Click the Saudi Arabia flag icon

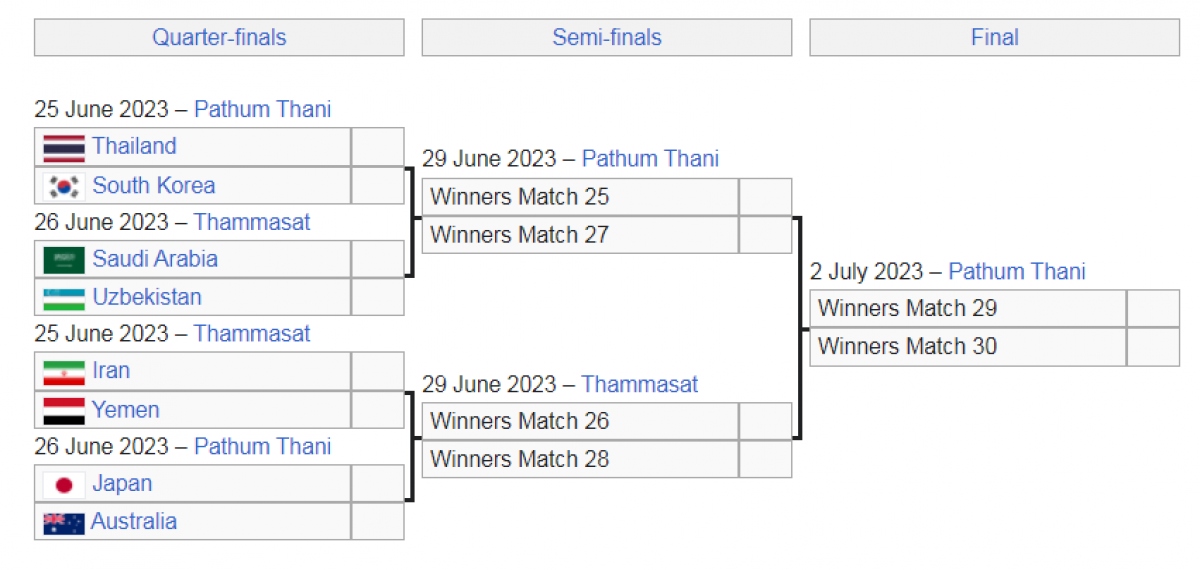pos(64,260)
